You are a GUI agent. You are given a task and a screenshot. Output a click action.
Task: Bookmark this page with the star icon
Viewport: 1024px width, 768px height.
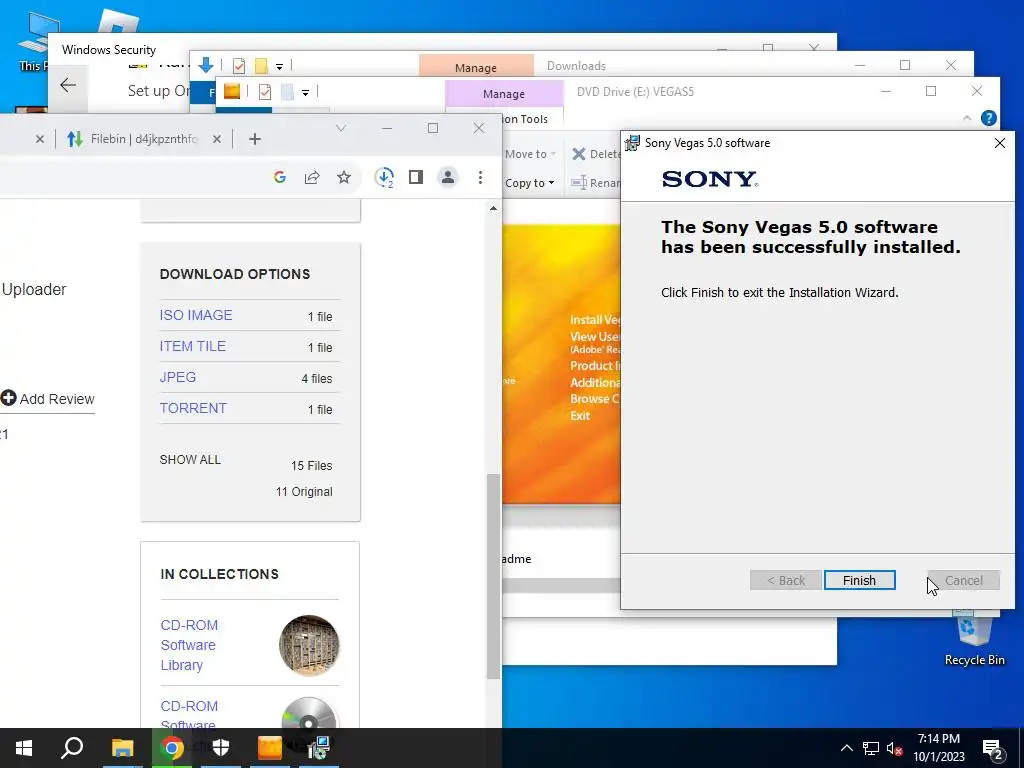[x=344, y=177]
